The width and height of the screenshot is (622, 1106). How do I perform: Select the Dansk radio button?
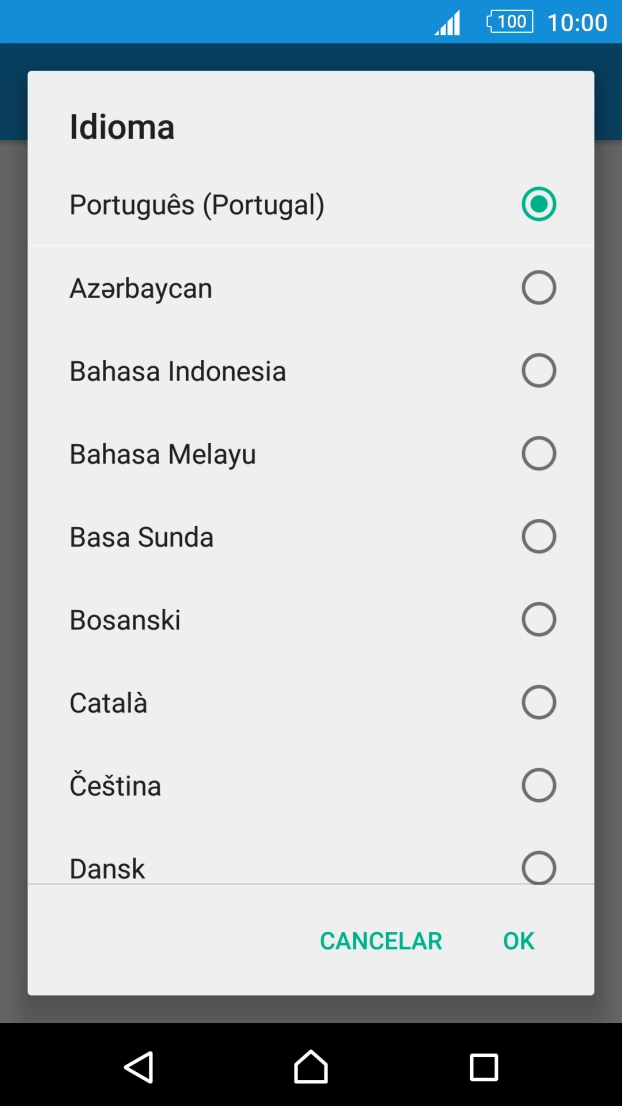pyautogui.click(x=538, y=866)
